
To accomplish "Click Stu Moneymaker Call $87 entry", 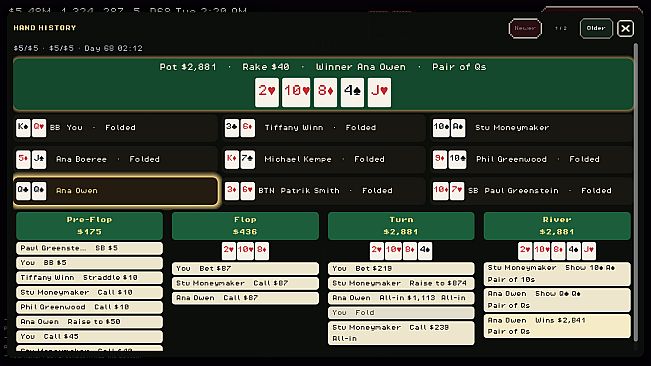I will click(x=245, y=283).
